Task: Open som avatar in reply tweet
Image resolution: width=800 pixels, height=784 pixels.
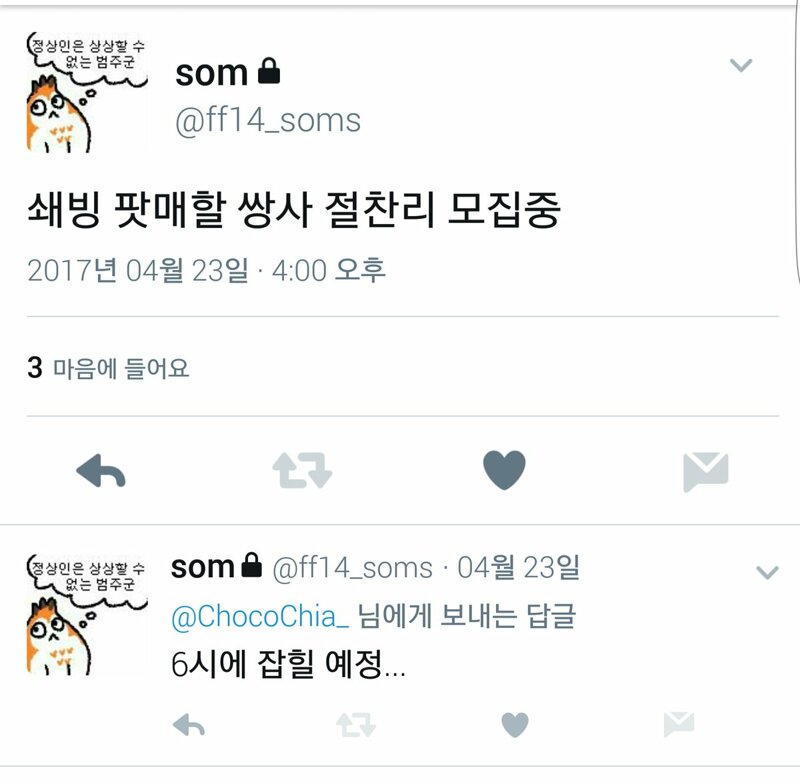Action: [87, 615]
